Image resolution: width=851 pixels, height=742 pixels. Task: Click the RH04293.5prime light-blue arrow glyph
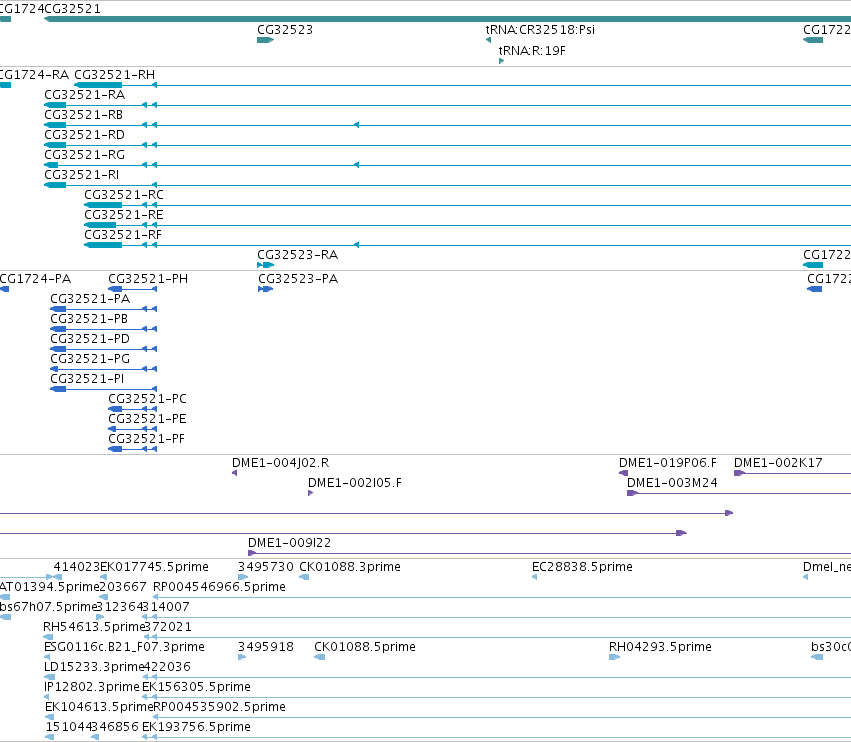(614, 657)
